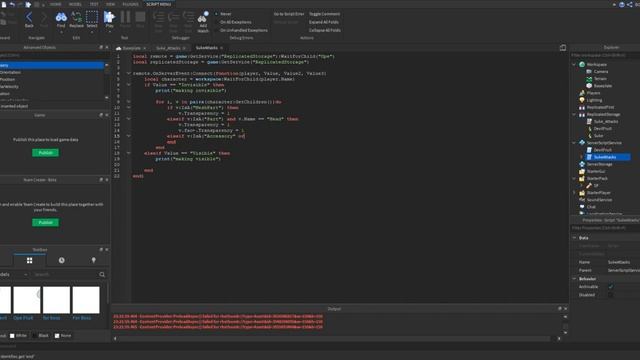
Task: Select Lighting in the Explorer
Action: (x=594, y=100)
